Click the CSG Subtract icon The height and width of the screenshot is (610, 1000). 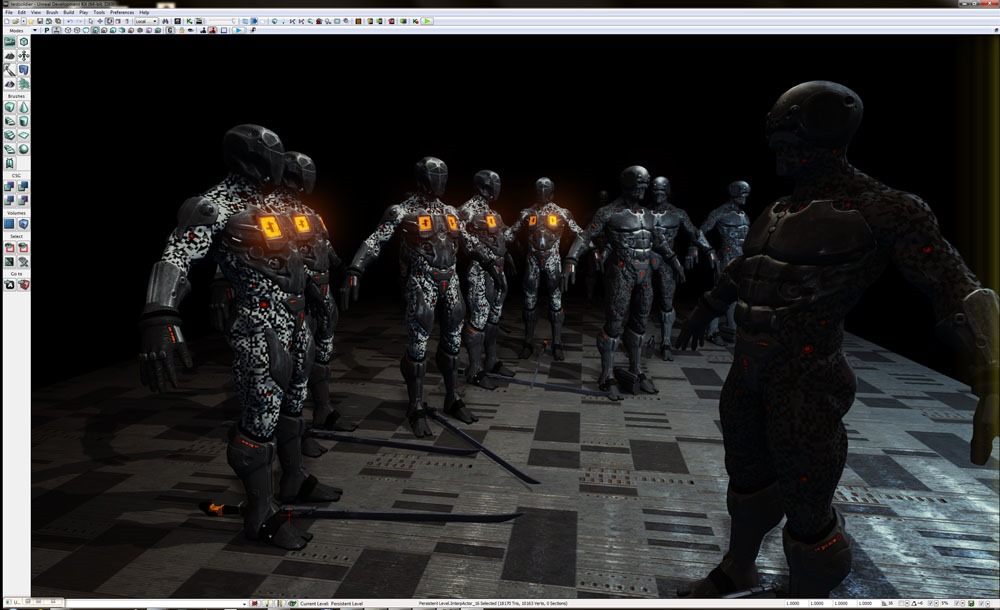[23, 186]
